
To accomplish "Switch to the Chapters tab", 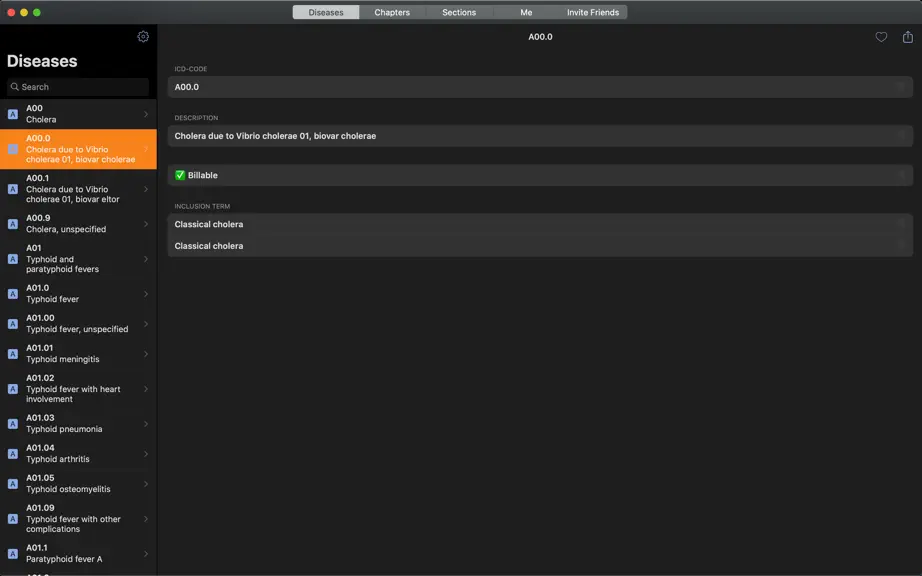I will pyautogui.click(x=392, y=12).
